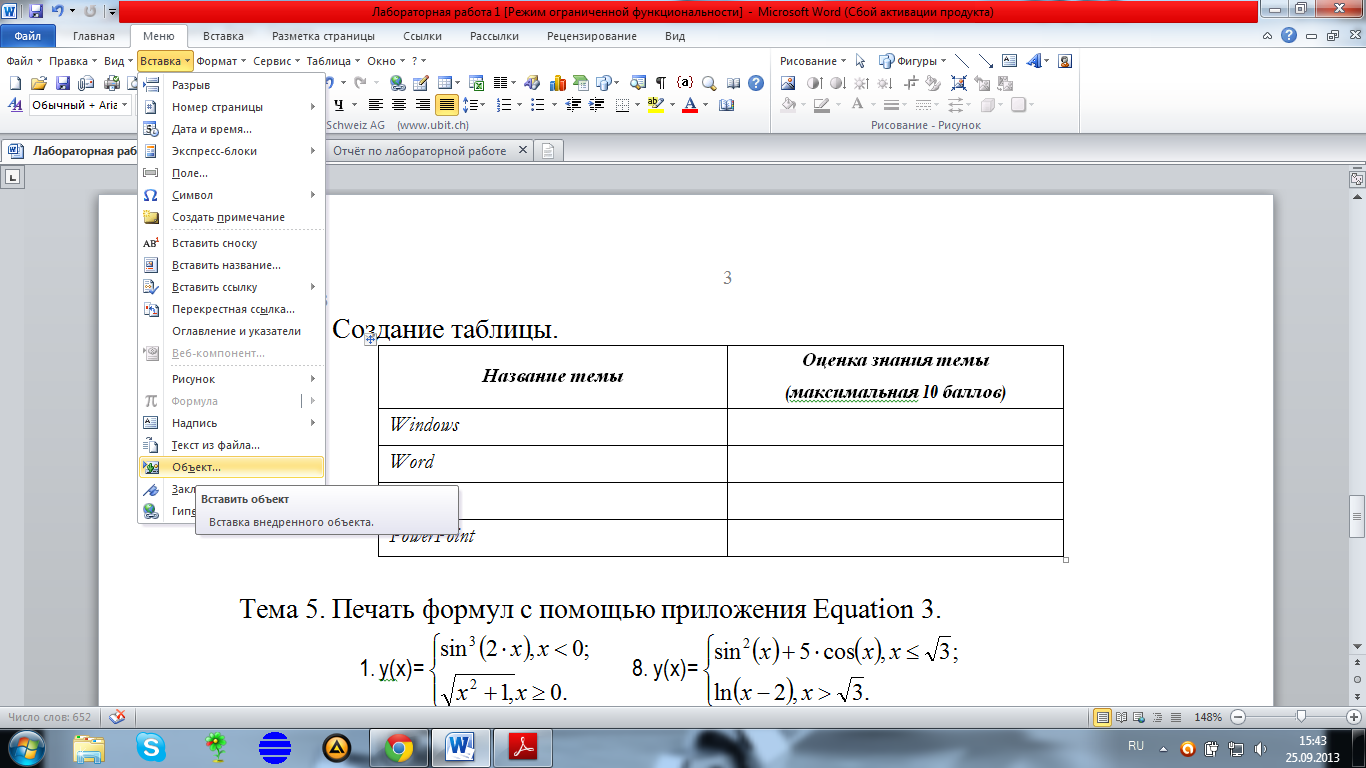Click the compress pictures icon
Screen dimensions: 1366x768
pyautogui.click(x=959, y=83)
